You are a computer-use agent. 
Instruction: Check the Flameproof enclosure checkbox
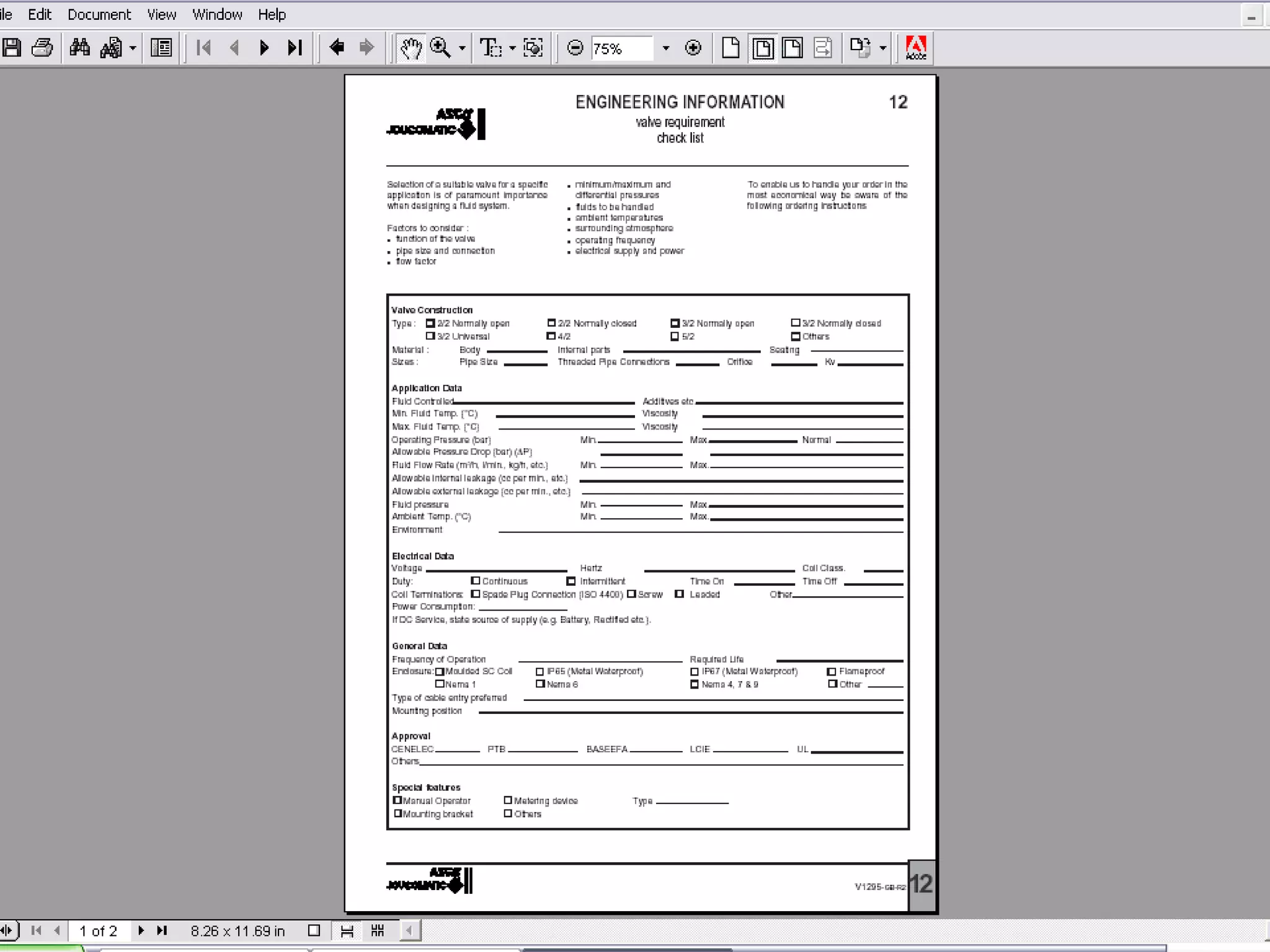[832, 671]
